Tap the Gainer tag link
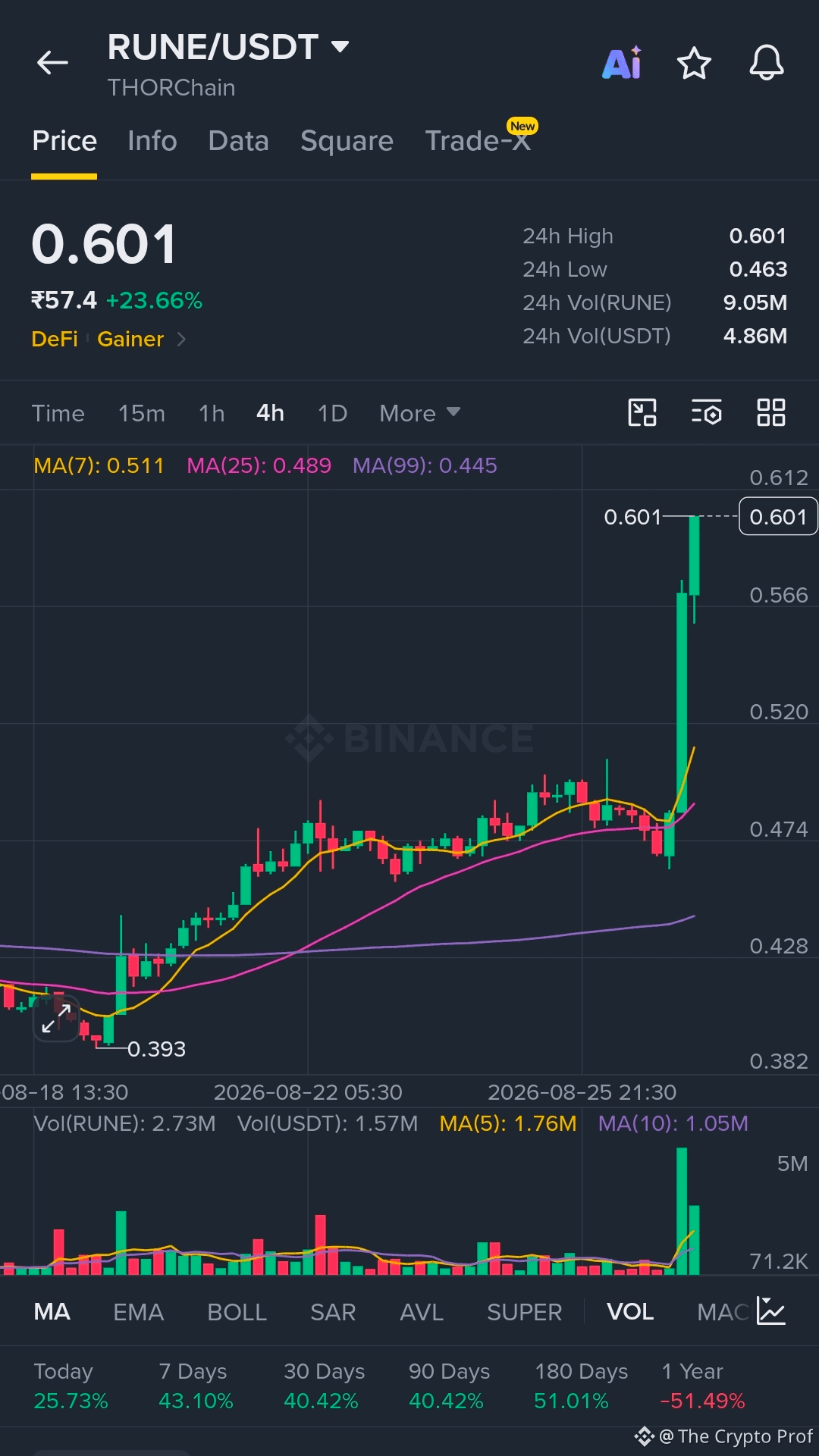 [130, 339]
